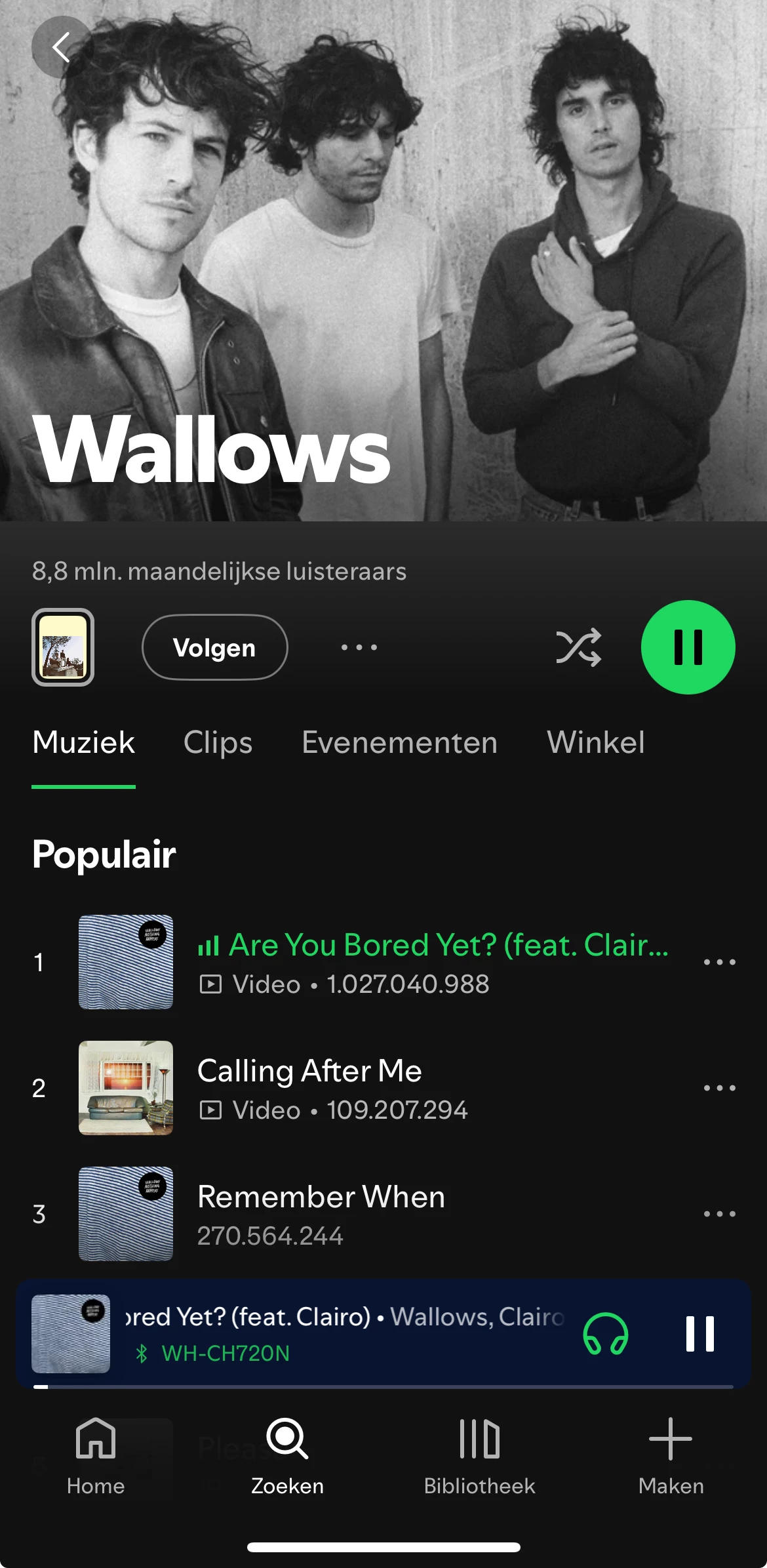The height and width of the screenshot is (1568, 767).
Task: Switch to the Evenementen tab
Action: [399, 742]
